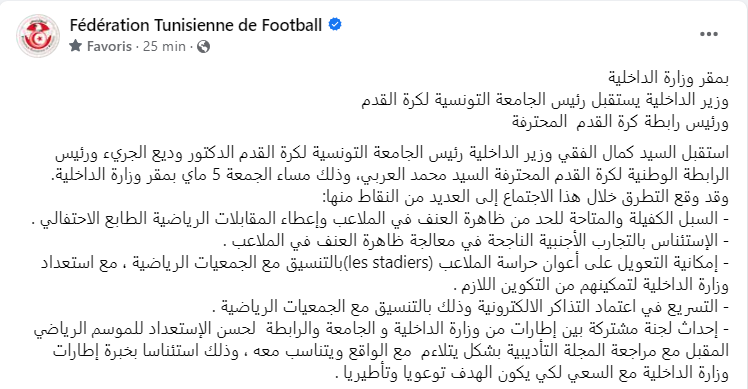
Task: Click the line وقد وقع التطرق خلال هذا الاجتماع
Action: (x=525, y=197)
